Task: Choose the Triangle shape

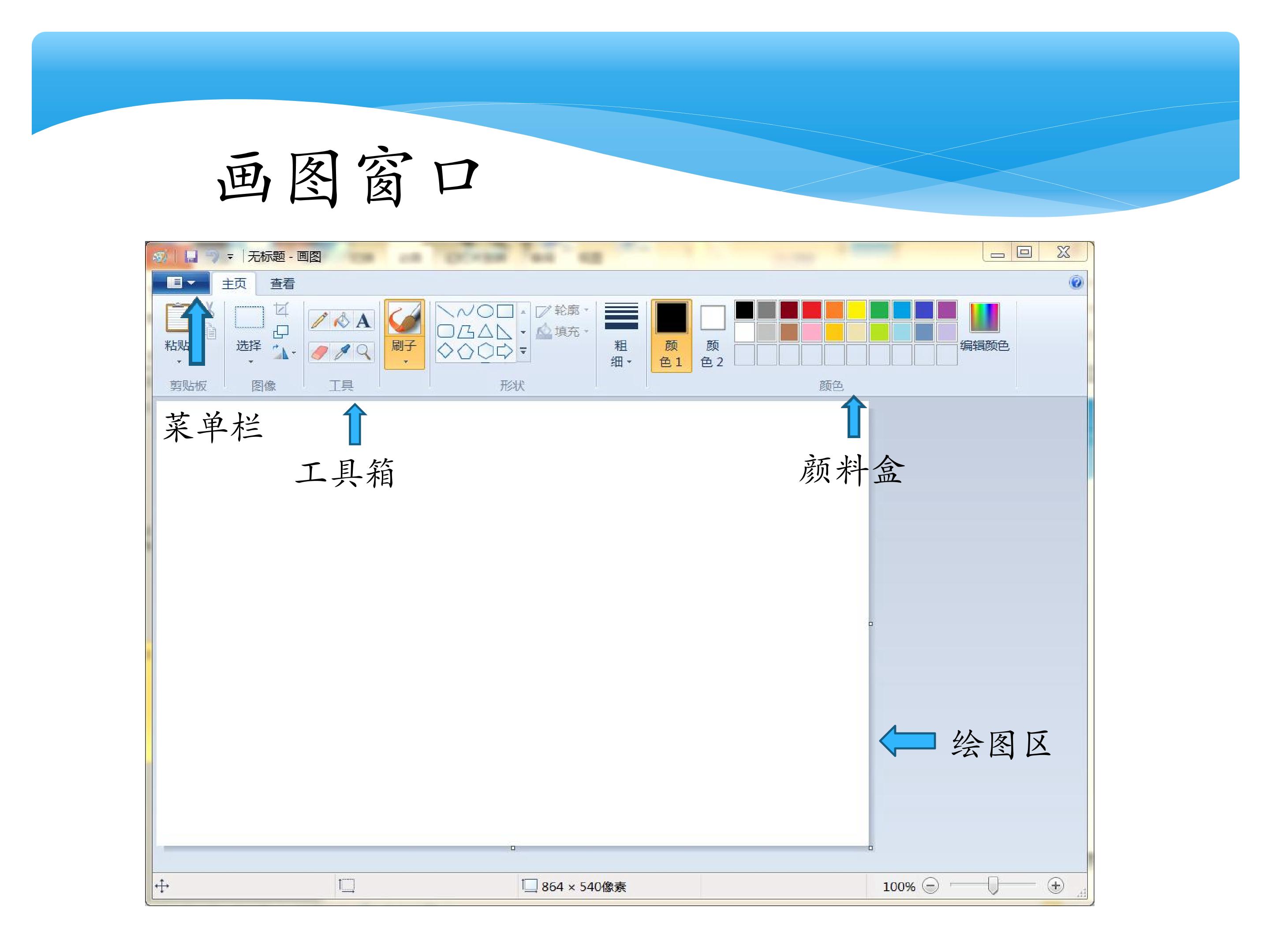Action: click(x=485, y=331)
